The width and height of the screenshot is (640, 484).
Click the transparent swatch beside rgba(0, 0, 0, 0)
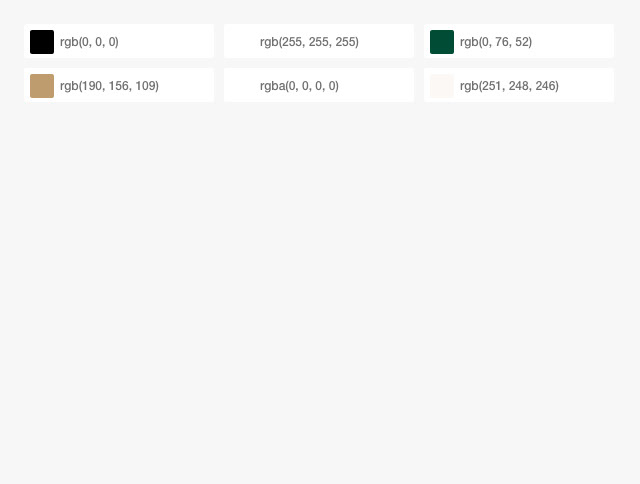[242, 86]
